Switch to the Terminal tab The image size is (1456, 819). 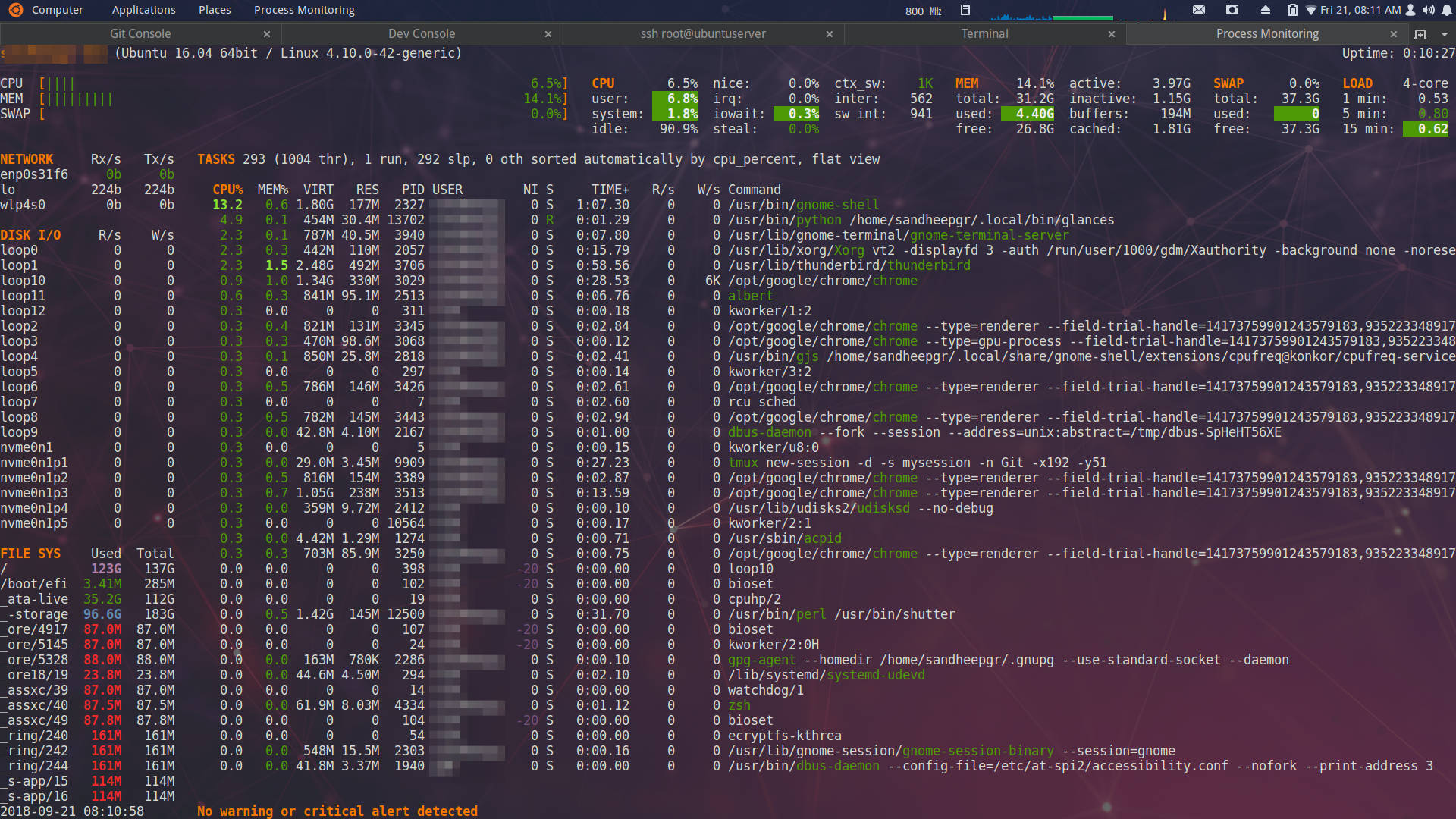click(x=984, y=34)
